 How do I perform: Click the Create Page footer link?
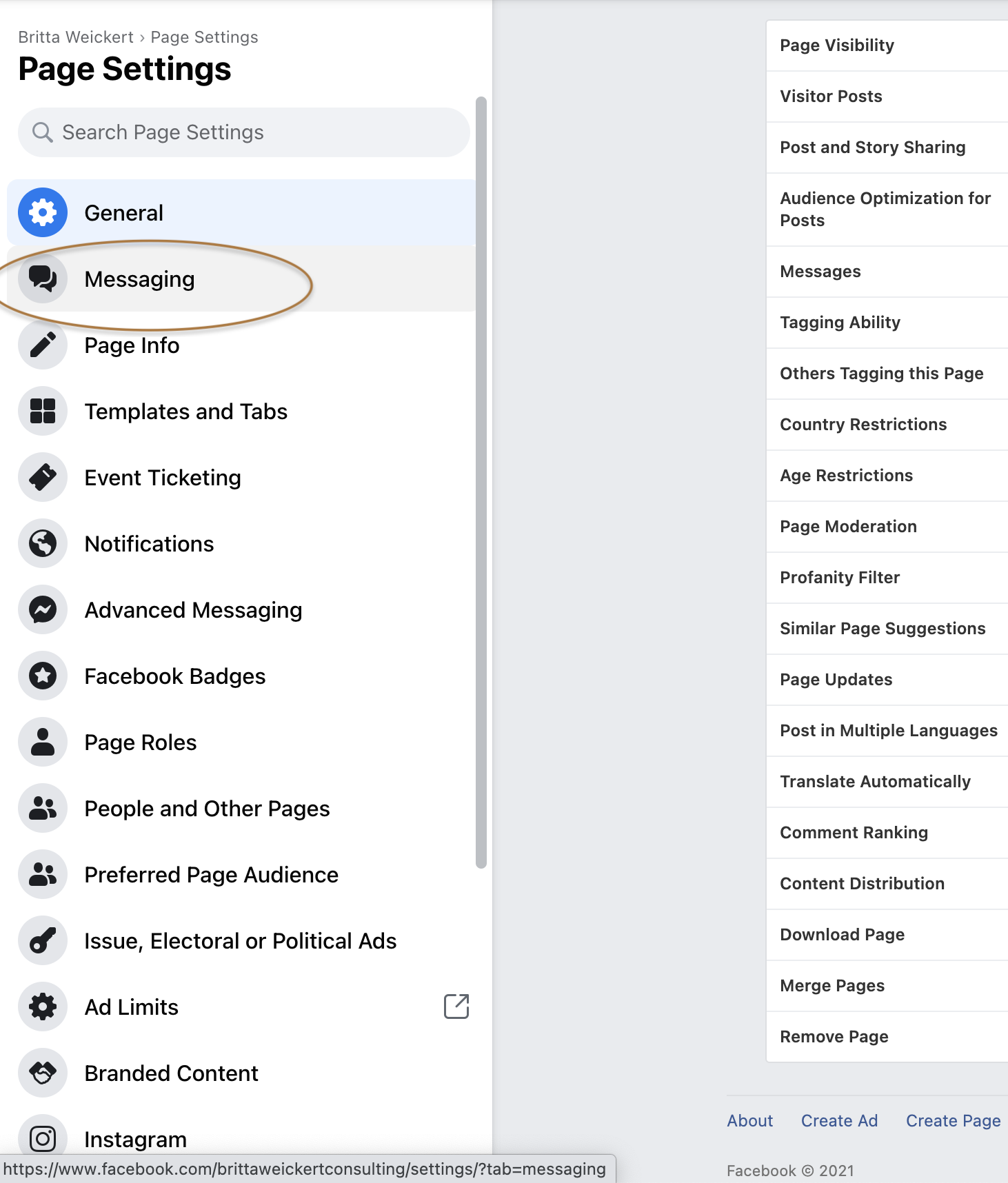pos(953,1121)
